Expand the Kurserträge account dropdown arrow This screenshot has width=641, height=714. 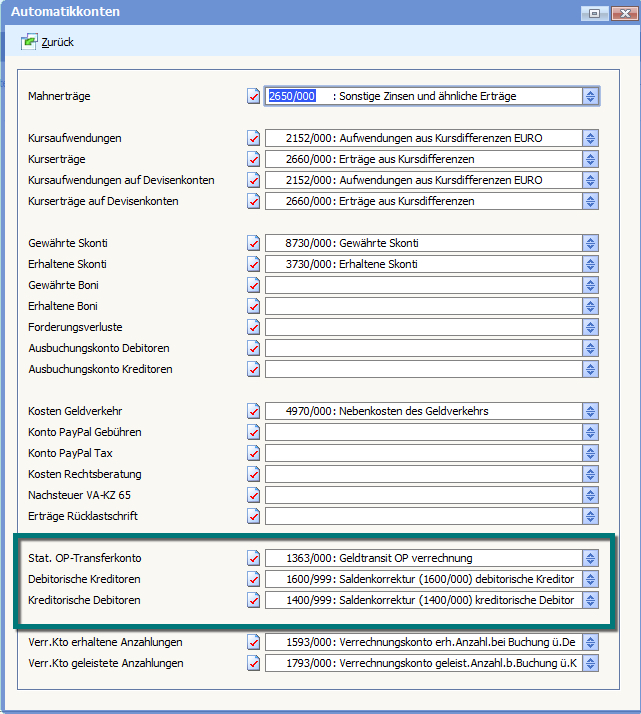tap(591, 159)
